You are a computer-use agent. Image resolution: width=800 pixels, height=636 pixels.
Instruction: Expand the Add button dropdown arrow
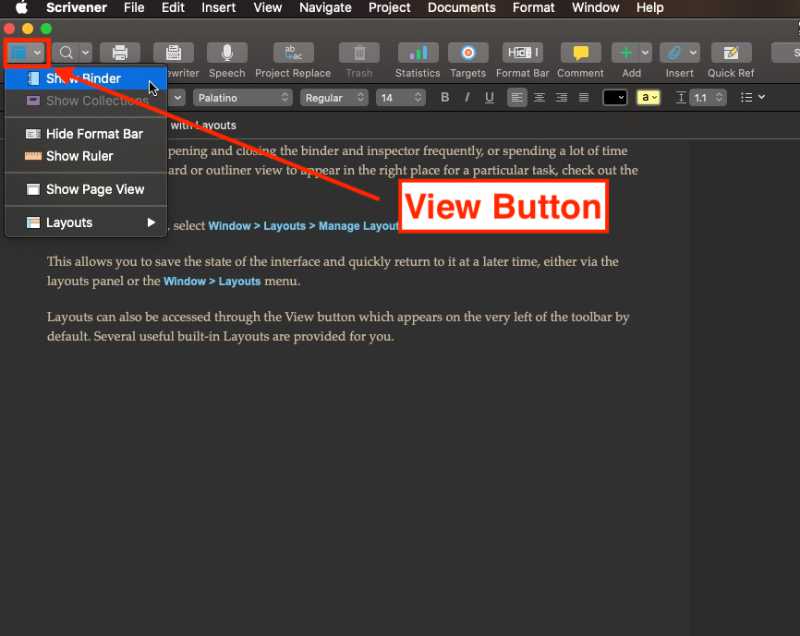coord(645,53)
